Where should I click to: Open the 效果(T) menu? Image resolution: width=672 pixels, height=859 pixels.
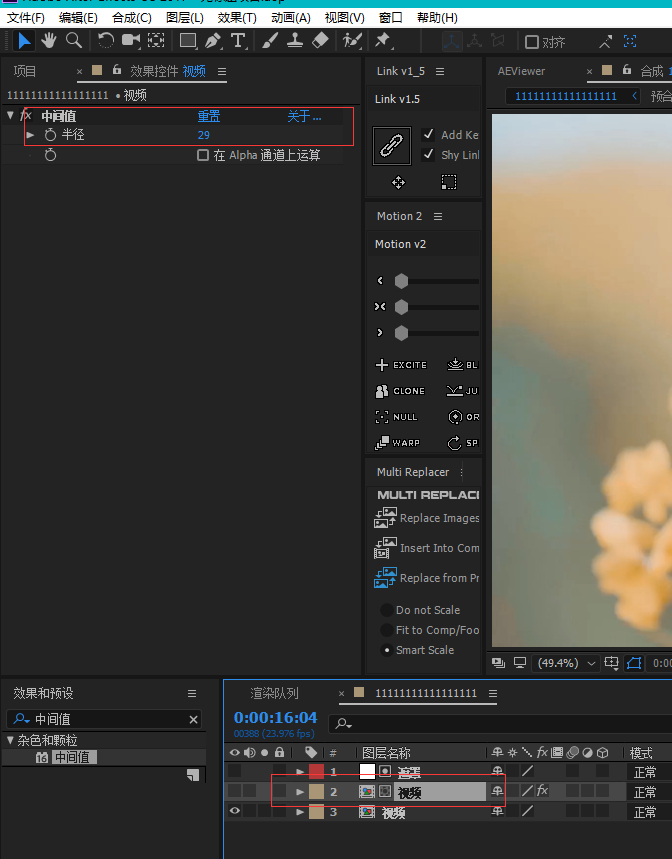[237, 18]
